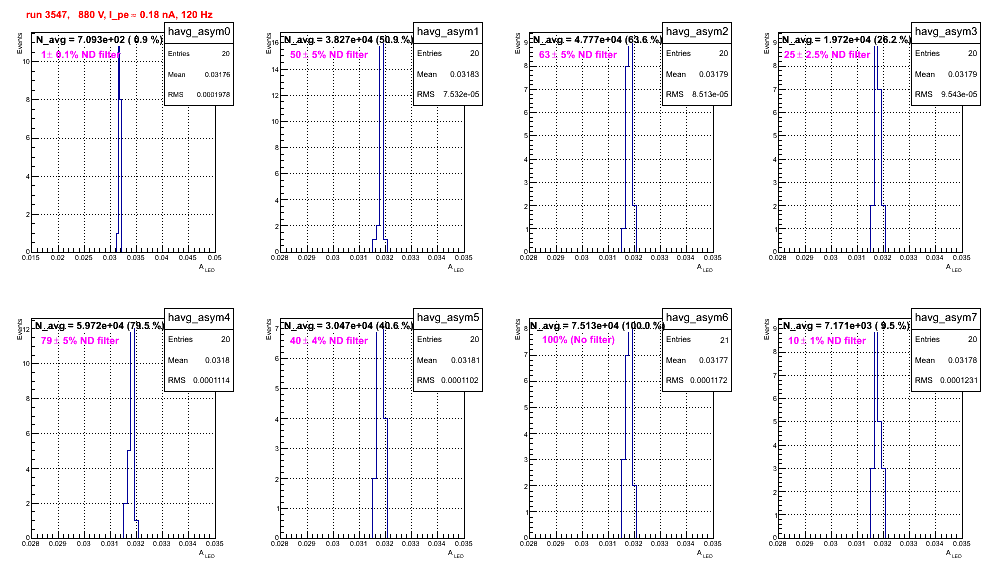Click the Mean row in havg_asym3 box

[946, 74]
